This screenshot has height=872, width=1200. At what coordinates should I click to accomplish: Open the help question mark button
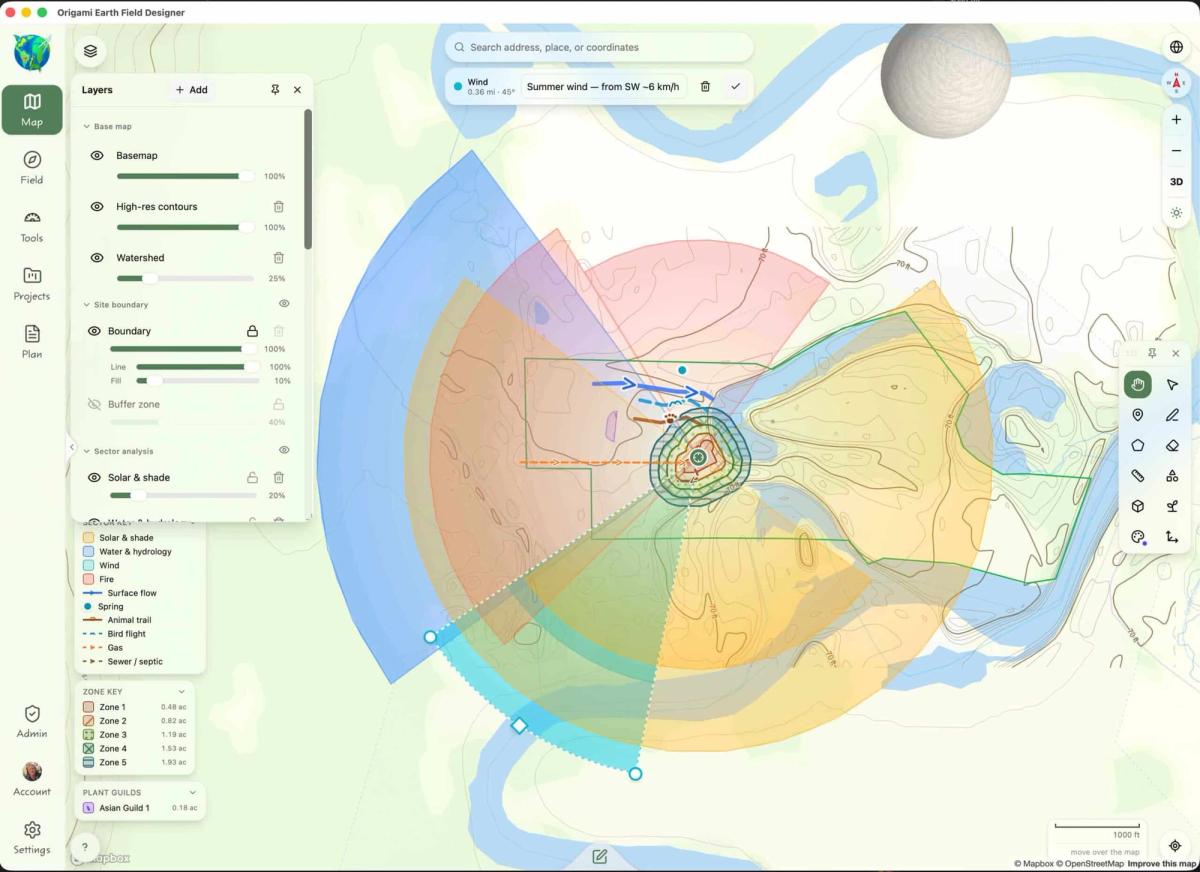[85, 847]
